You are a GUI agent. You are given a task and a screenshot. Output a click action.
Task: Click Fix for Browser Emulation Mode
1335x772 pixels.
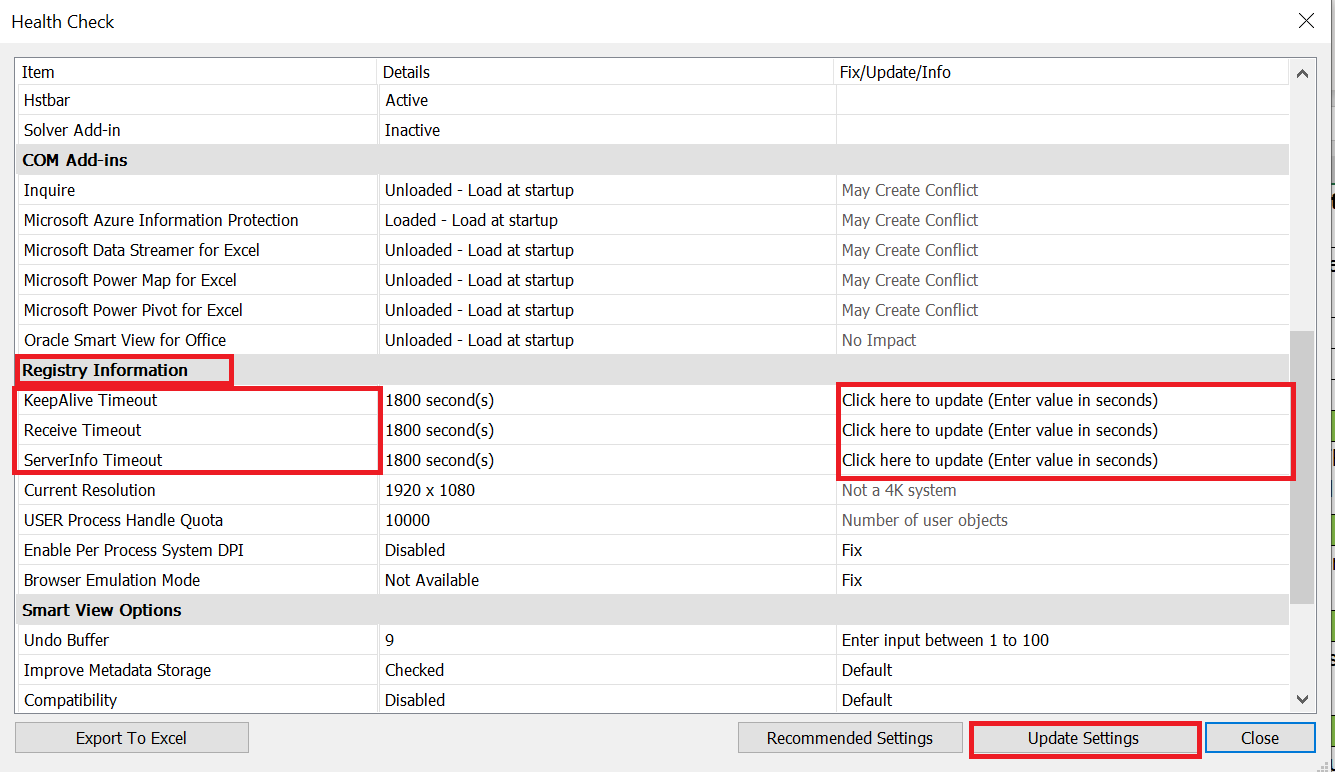click(x=852, y=580)
